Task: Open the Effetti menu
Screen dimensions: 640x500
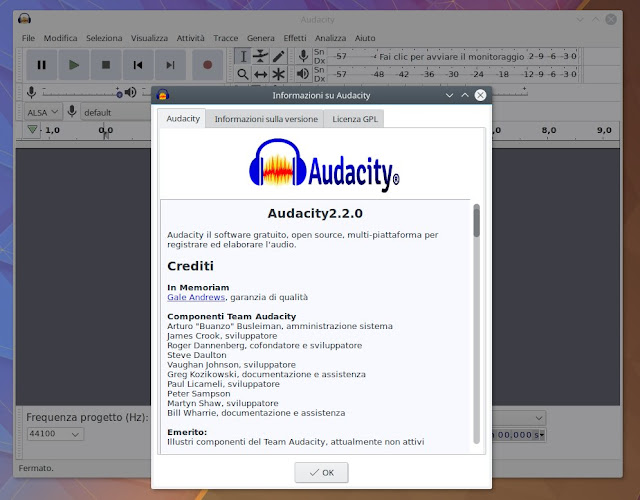Action: 295,38
